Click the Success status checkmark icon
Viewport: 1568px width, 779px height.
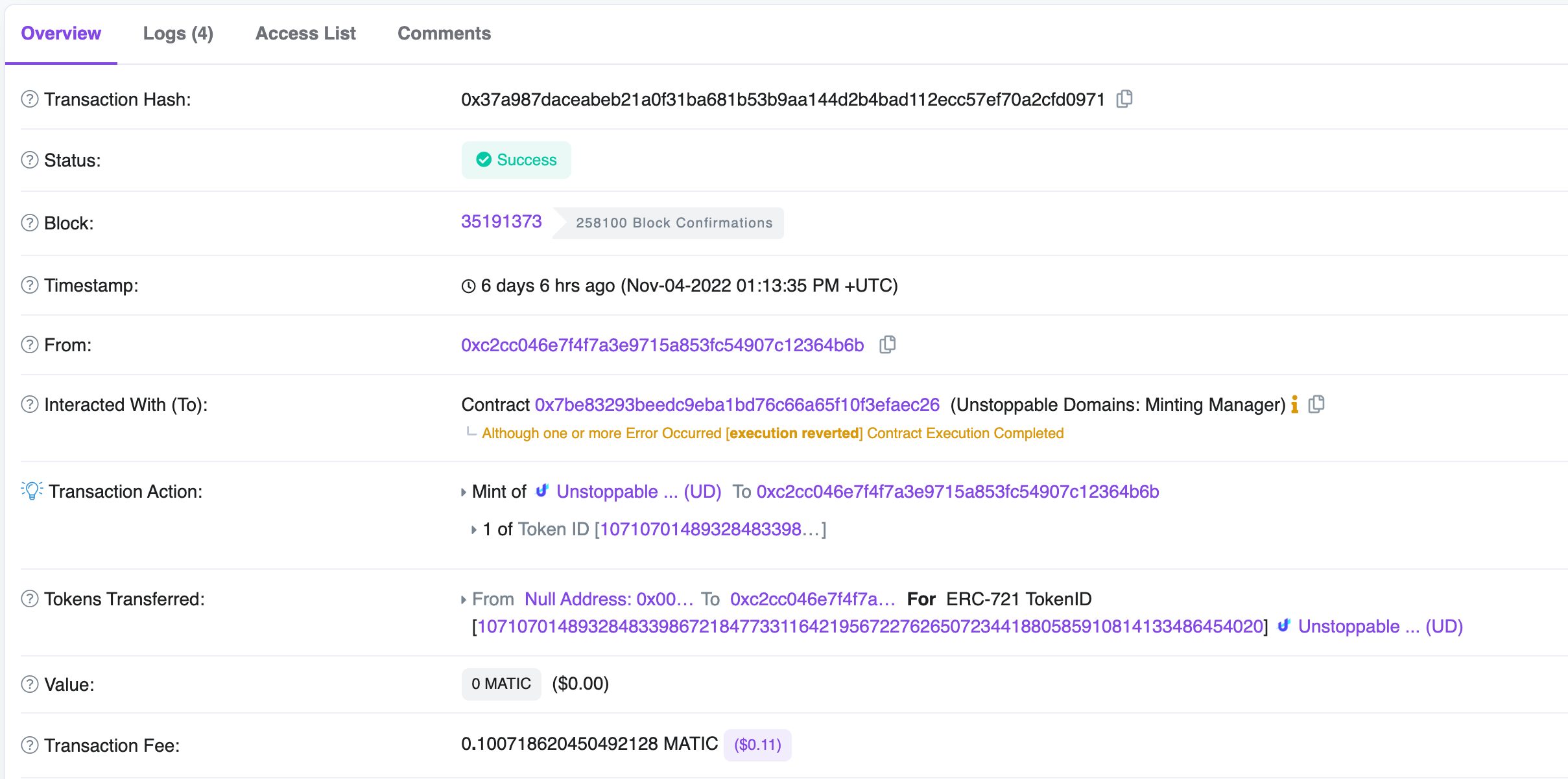tap(483, 161)
